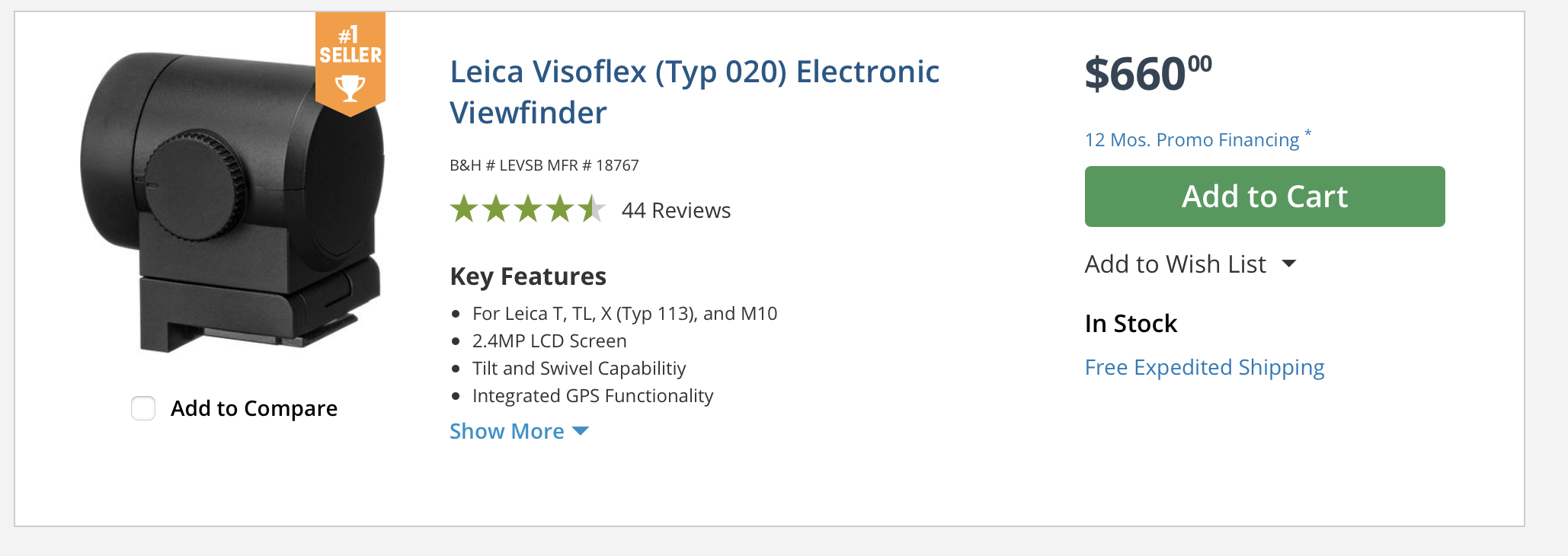
Task: Add the Leica Visoflex to cart
Action: [1265, 197]
